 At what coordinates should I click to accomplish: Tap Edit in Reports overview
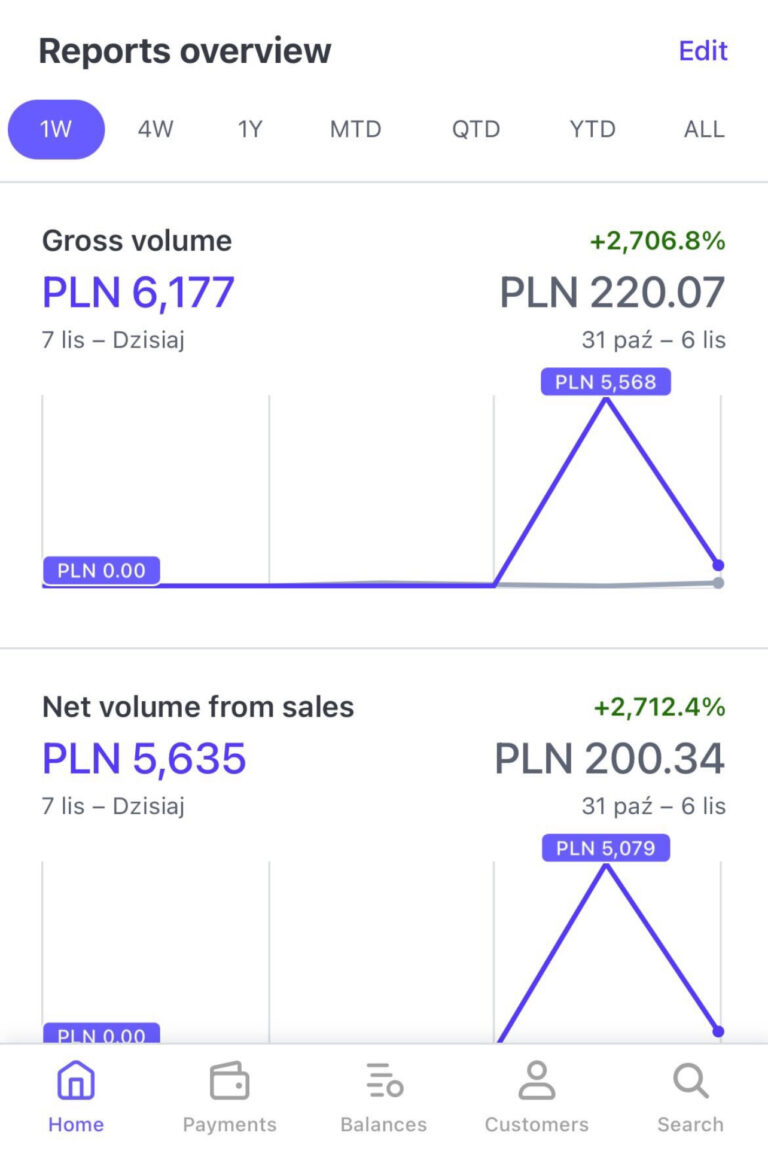coord(703,51)
